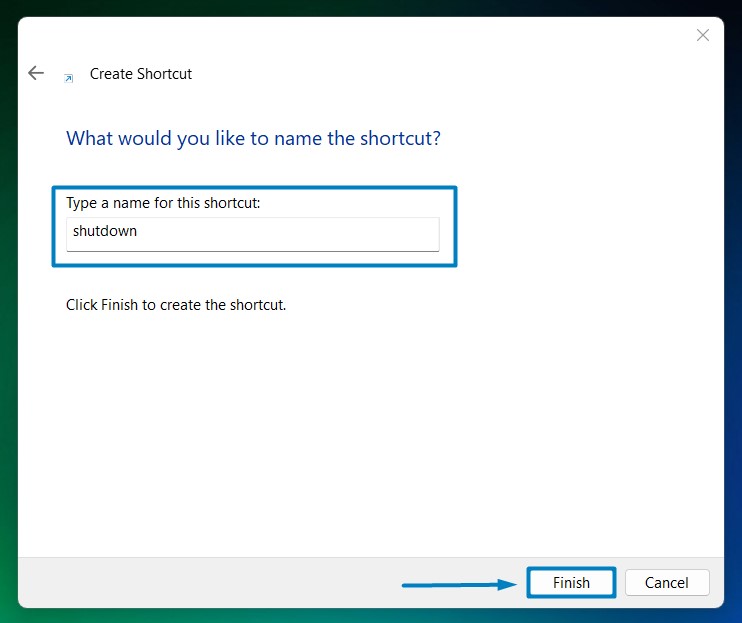The width and height of the screenshot is (742, 623).
Task: Click the Finish button
Action: point(571,582)
